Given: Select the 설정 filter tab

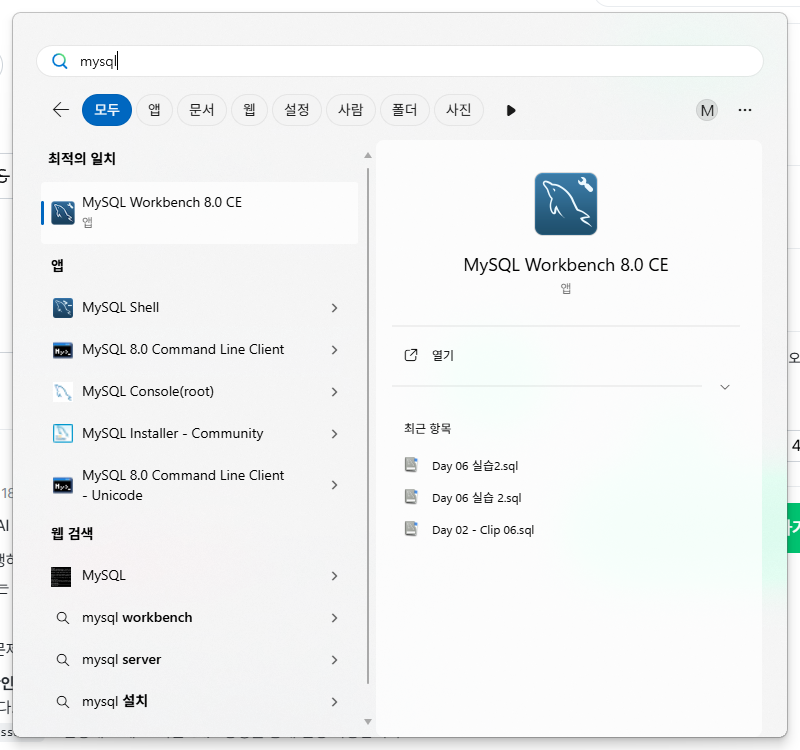Looking at the screenshot, I should [x=296, y=110].
